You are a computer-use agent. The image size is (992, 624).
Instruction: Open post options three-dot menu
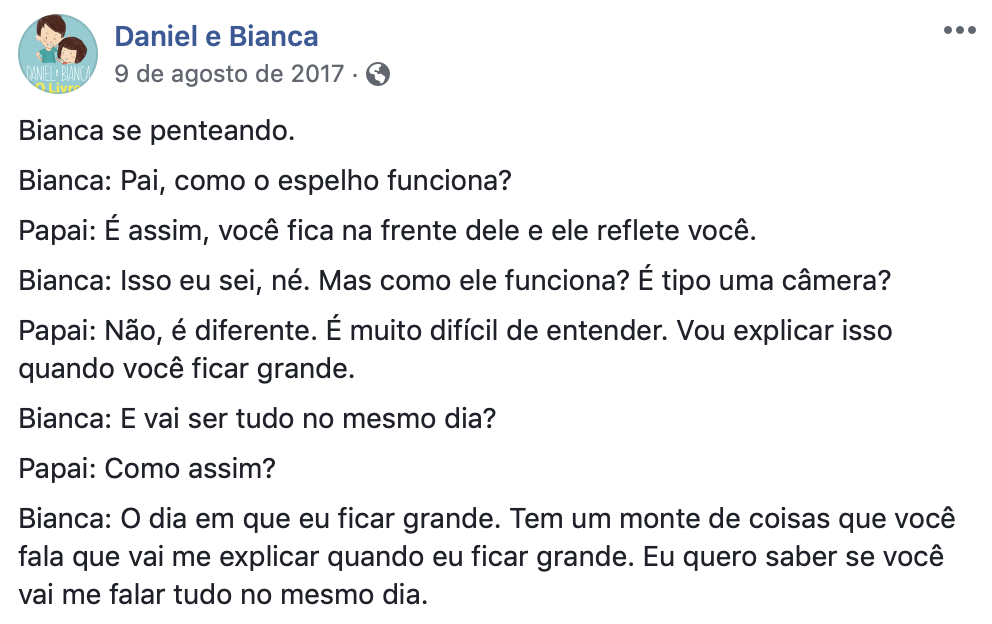[959, 30]
